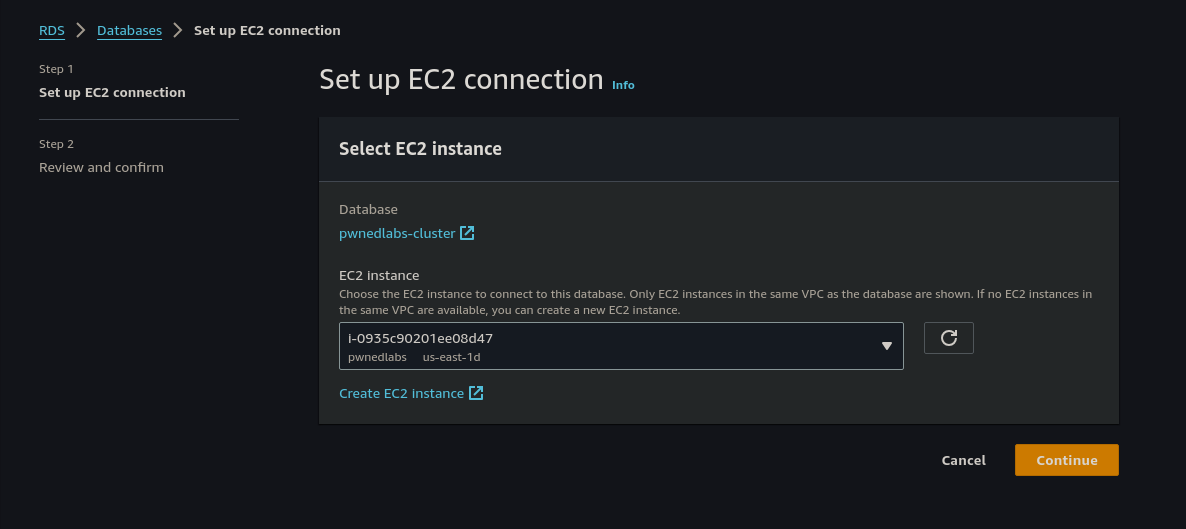Viewport: 1186px width, 529px height.
Task: Navigate to Databases breadcrumb
Action: 129,30
